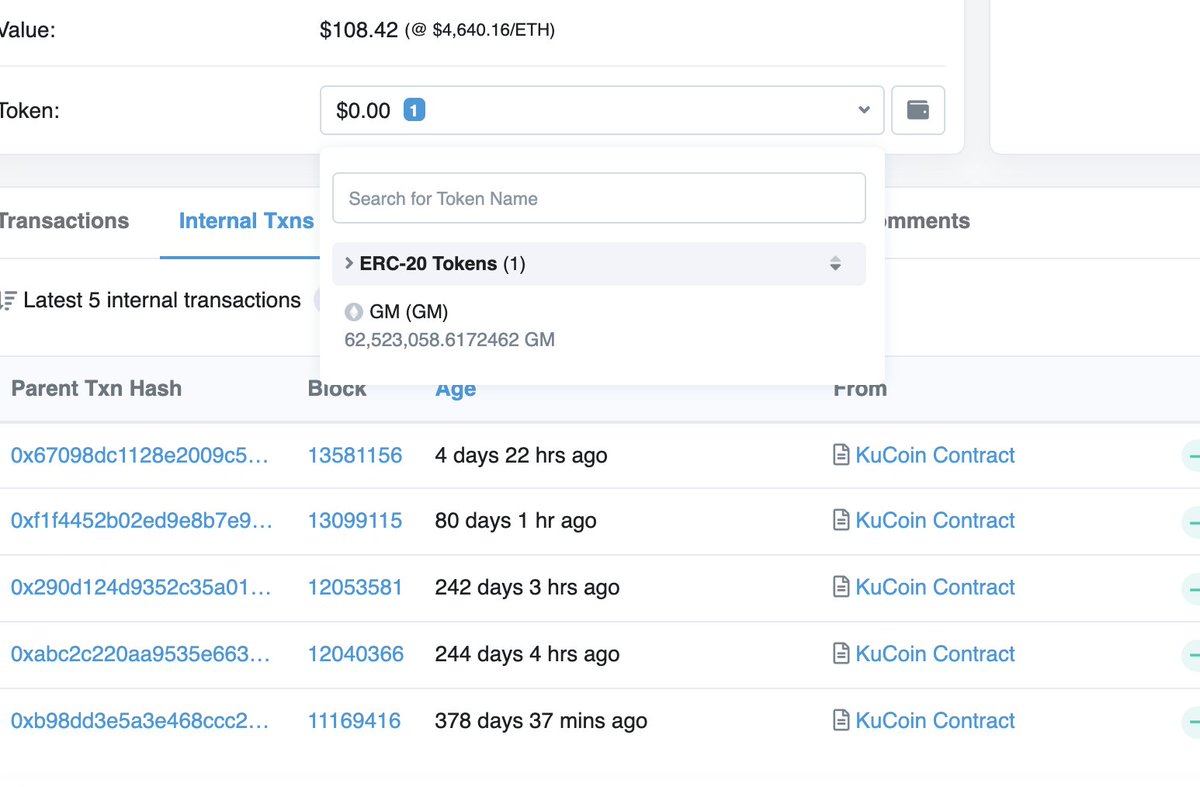The height and width of the screenshot is (787, 1200).
Task: Open the wallet token holdings button
Action: 917,110
